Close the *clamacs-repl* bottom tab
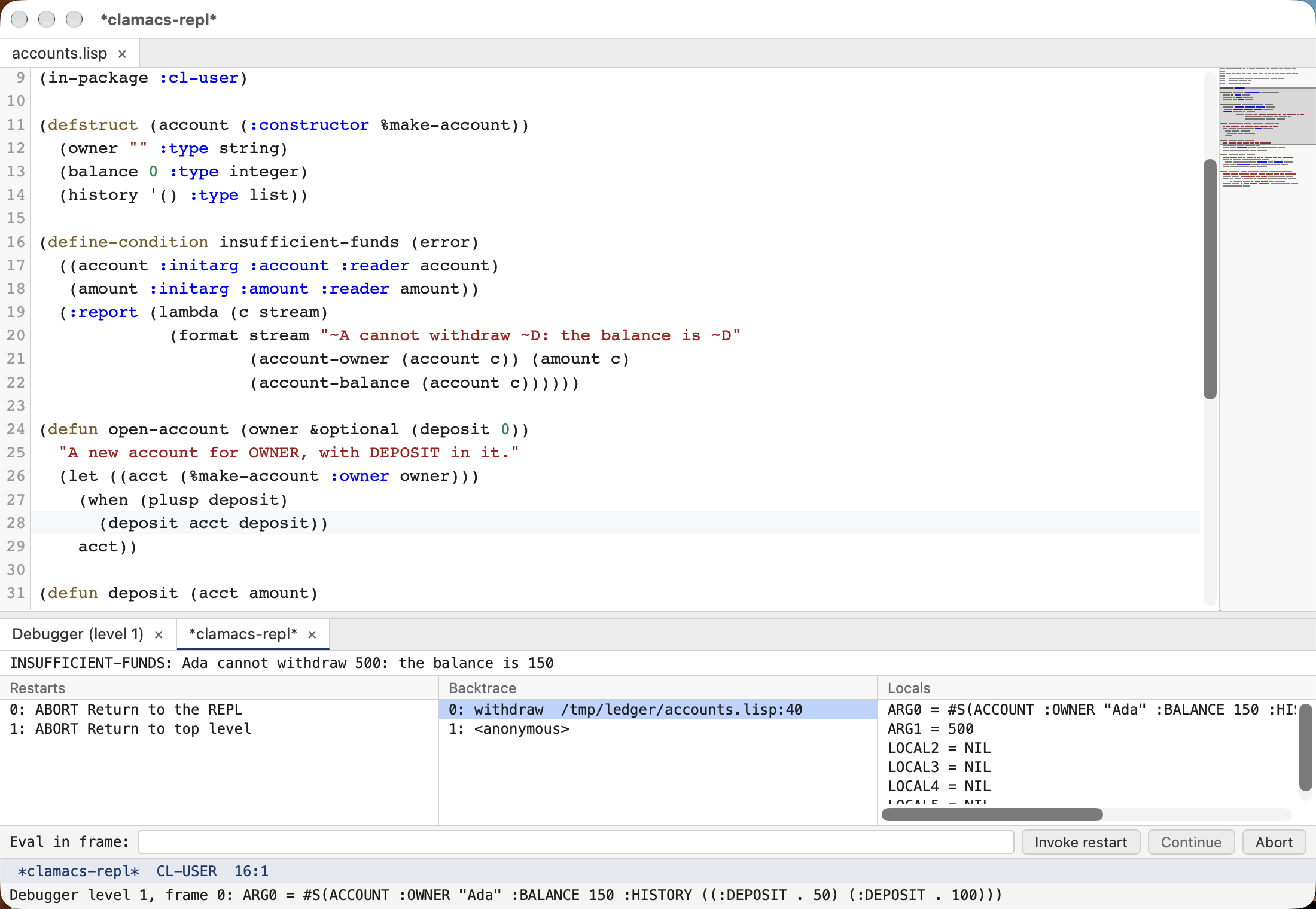Viewport: 1316px width, 909px height. click(312, 635)
